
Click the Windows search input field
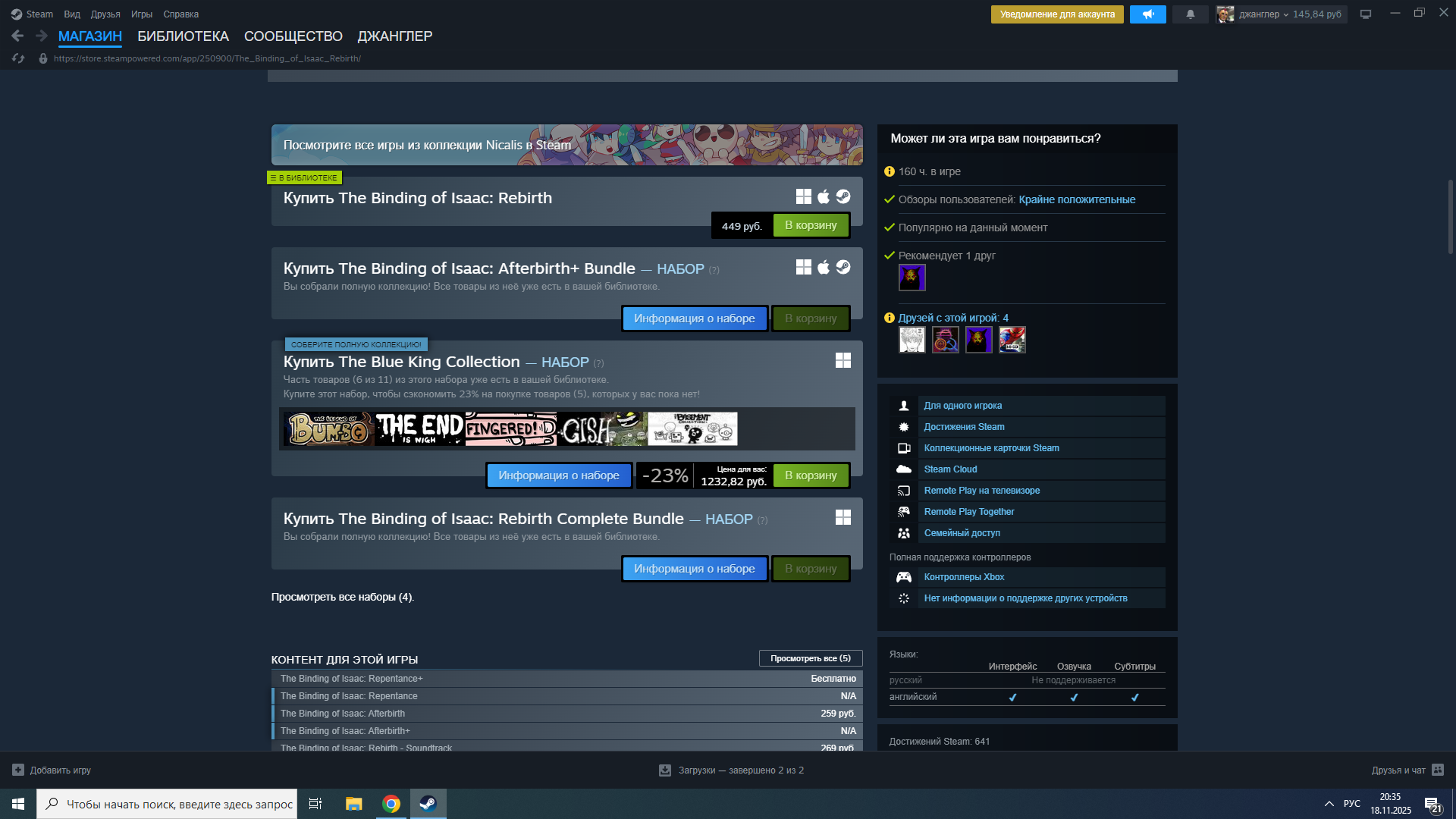(179, 804)
